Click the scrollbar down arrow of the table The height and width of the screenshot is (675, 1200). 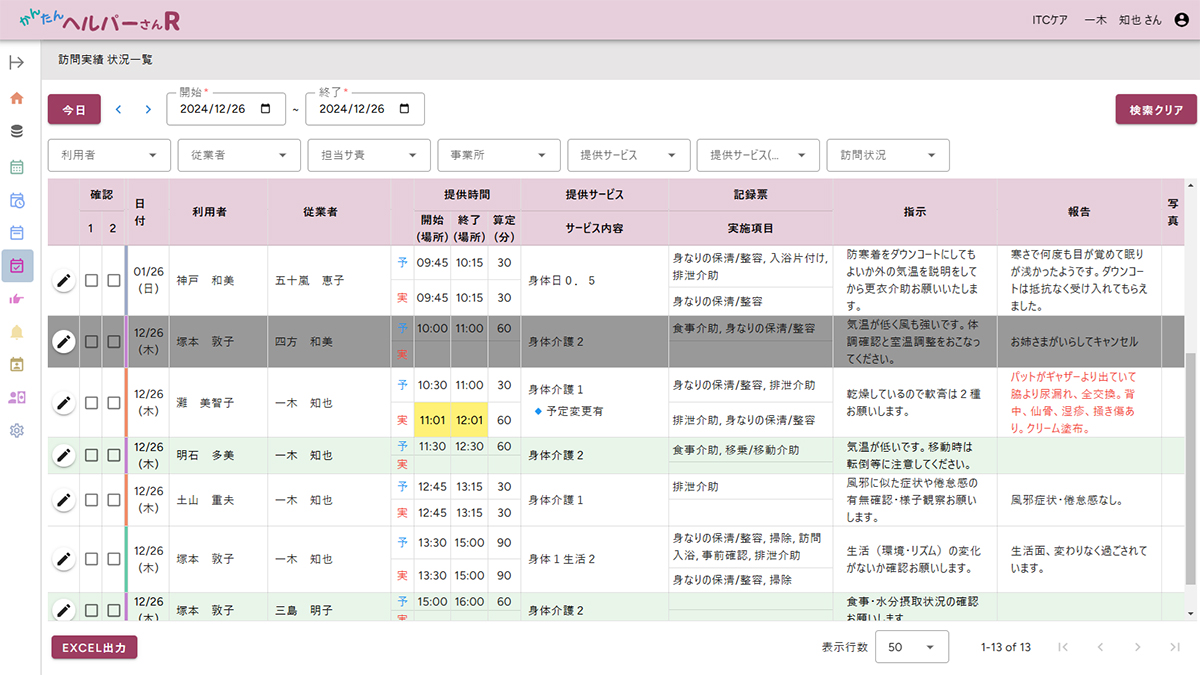(x=1190, y=612)
